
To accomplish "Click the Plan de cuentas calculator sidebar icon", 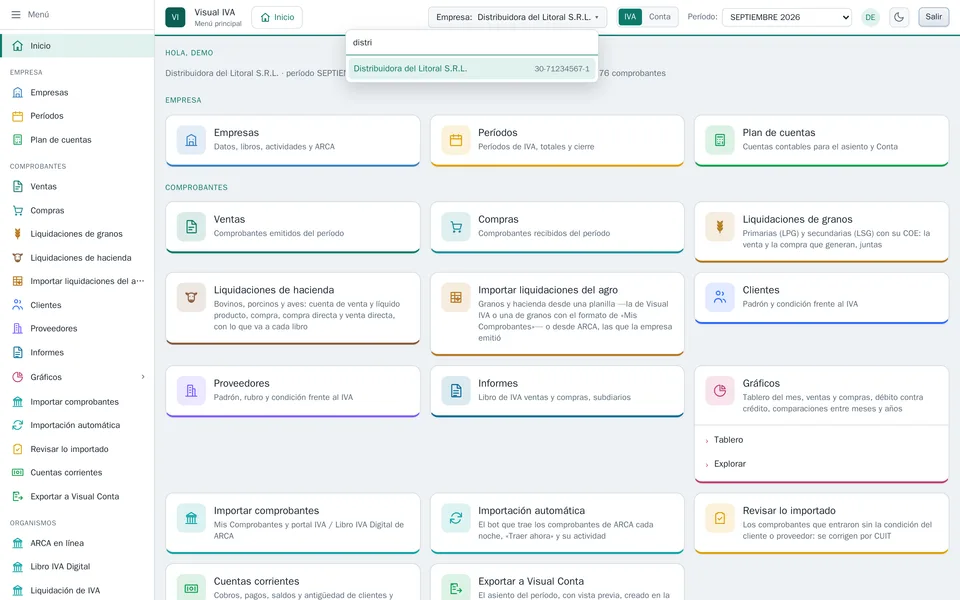I will [x=18, y=140].
